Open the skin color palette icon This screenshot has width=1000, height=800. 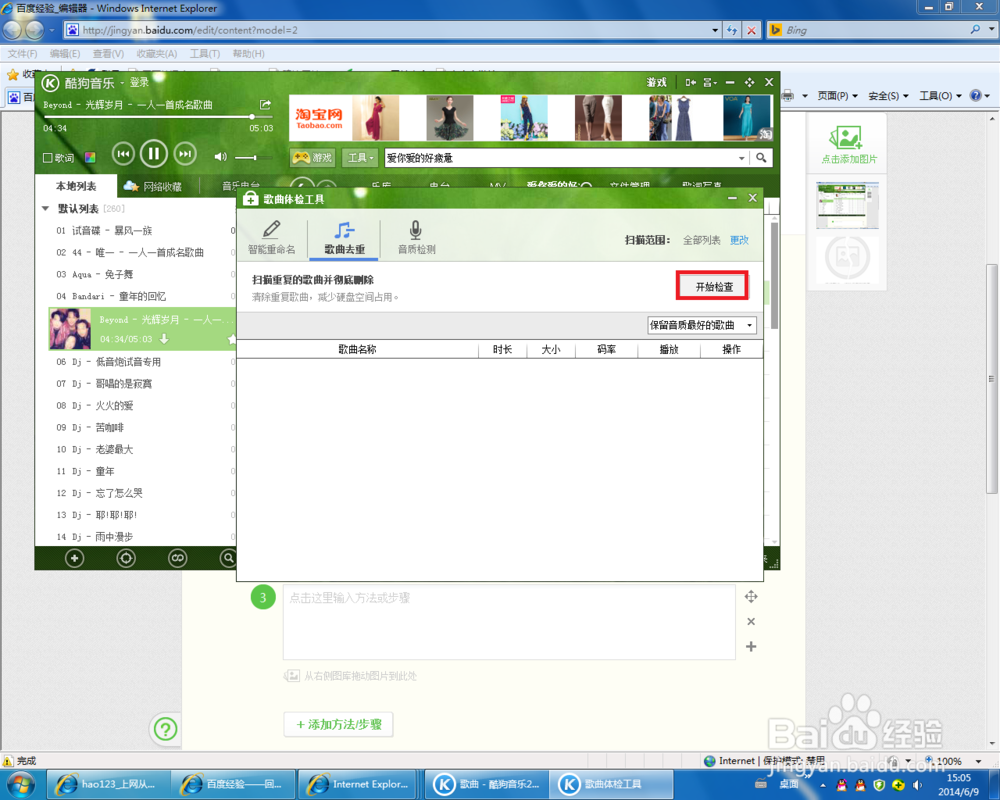90,158
